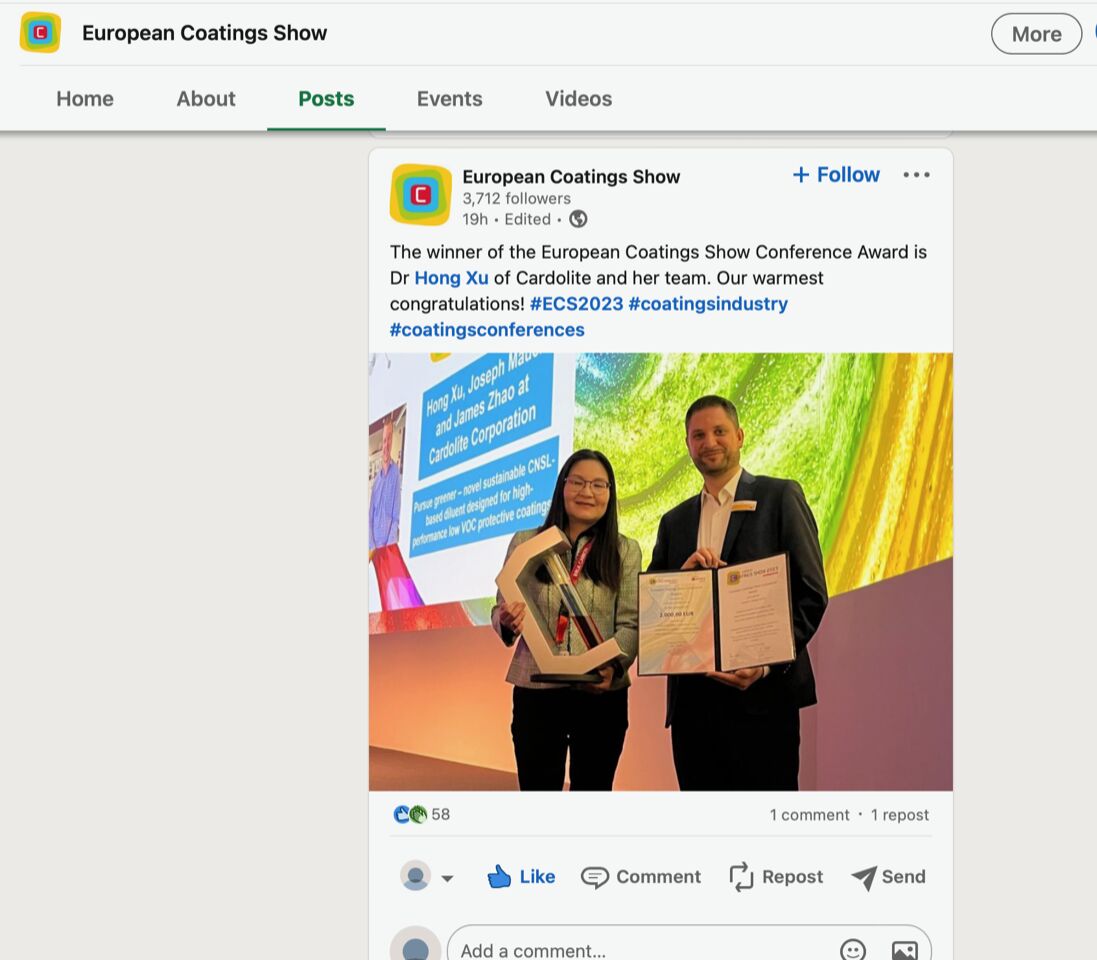Viewport: 1097px width, 960px height.
Task: Open the Videos tab
Action: [x=579, y=99]
